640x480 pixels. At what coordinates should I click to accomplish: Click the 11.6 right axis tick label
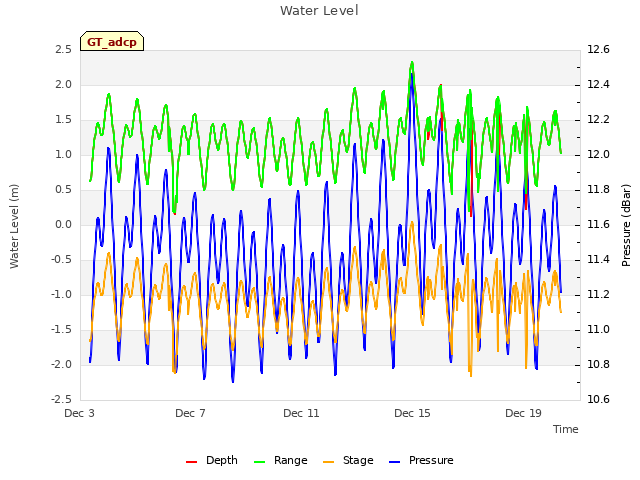tap(598, 225)
